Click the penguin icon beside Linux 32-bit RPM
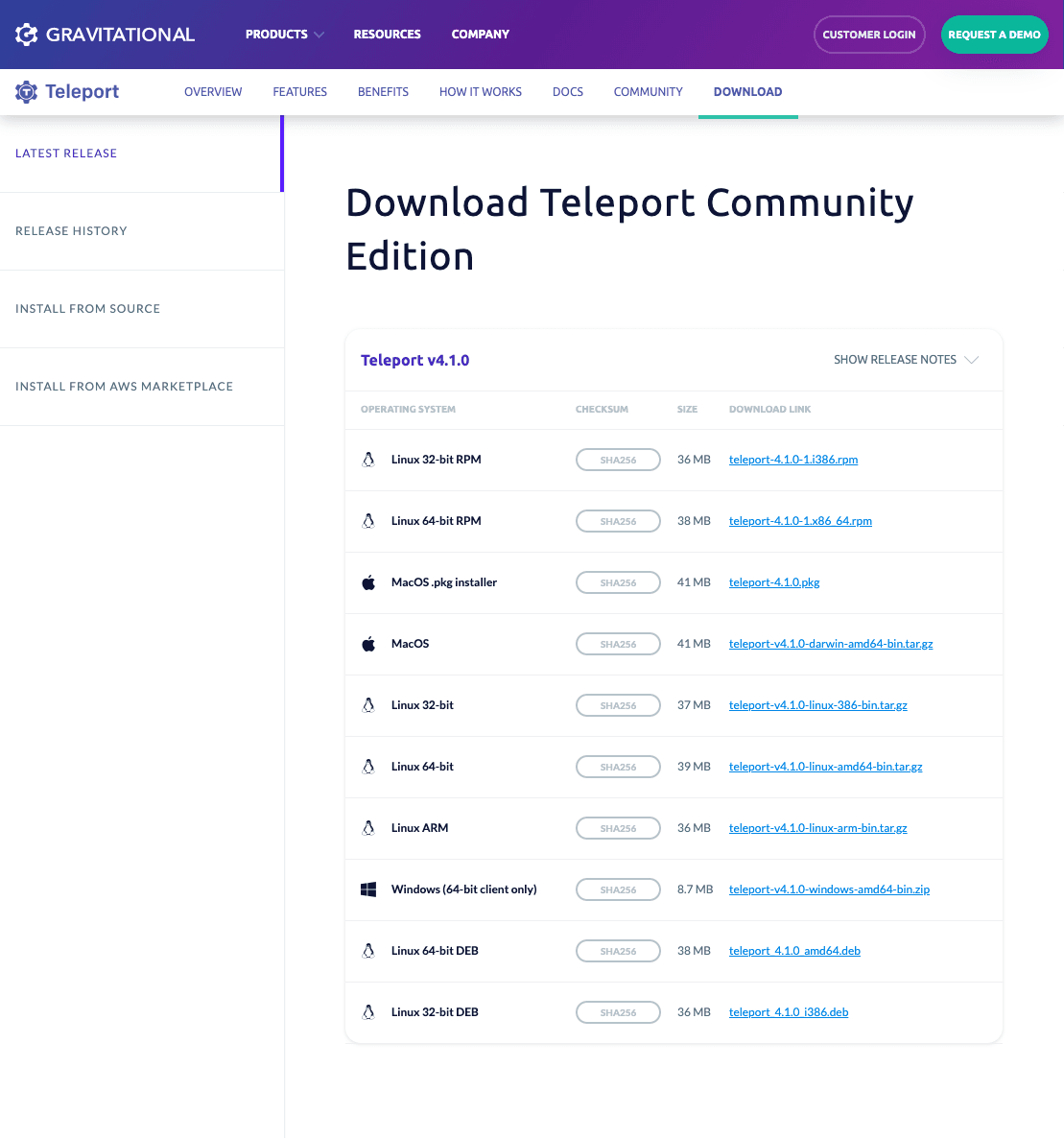The width and height of the screenshot is (1064, 1138). 368,460
